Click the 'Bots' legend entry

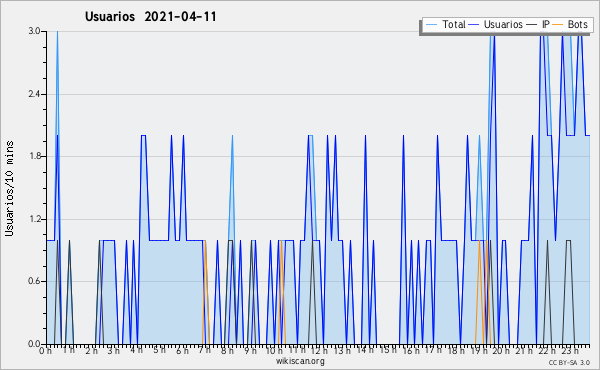pos(577,24)
